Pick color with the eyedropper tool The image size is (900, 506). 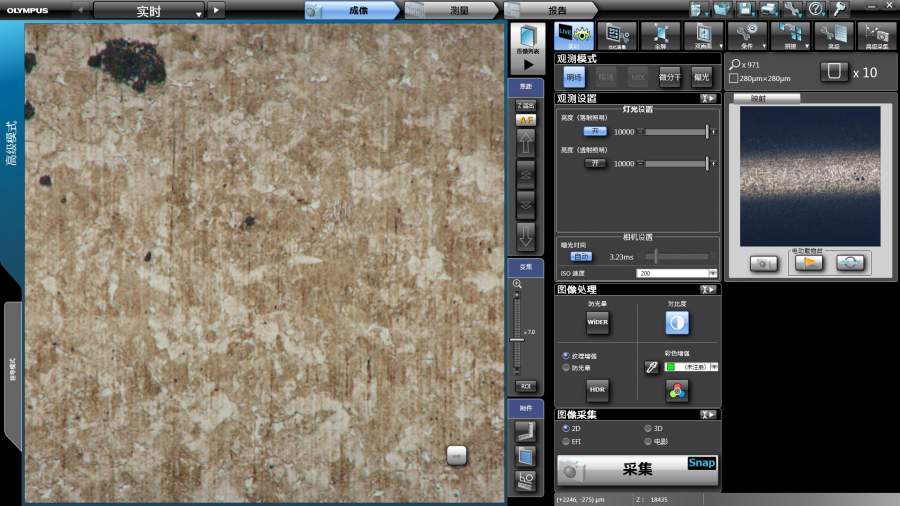pyautogui.click(x=651, y=367)
